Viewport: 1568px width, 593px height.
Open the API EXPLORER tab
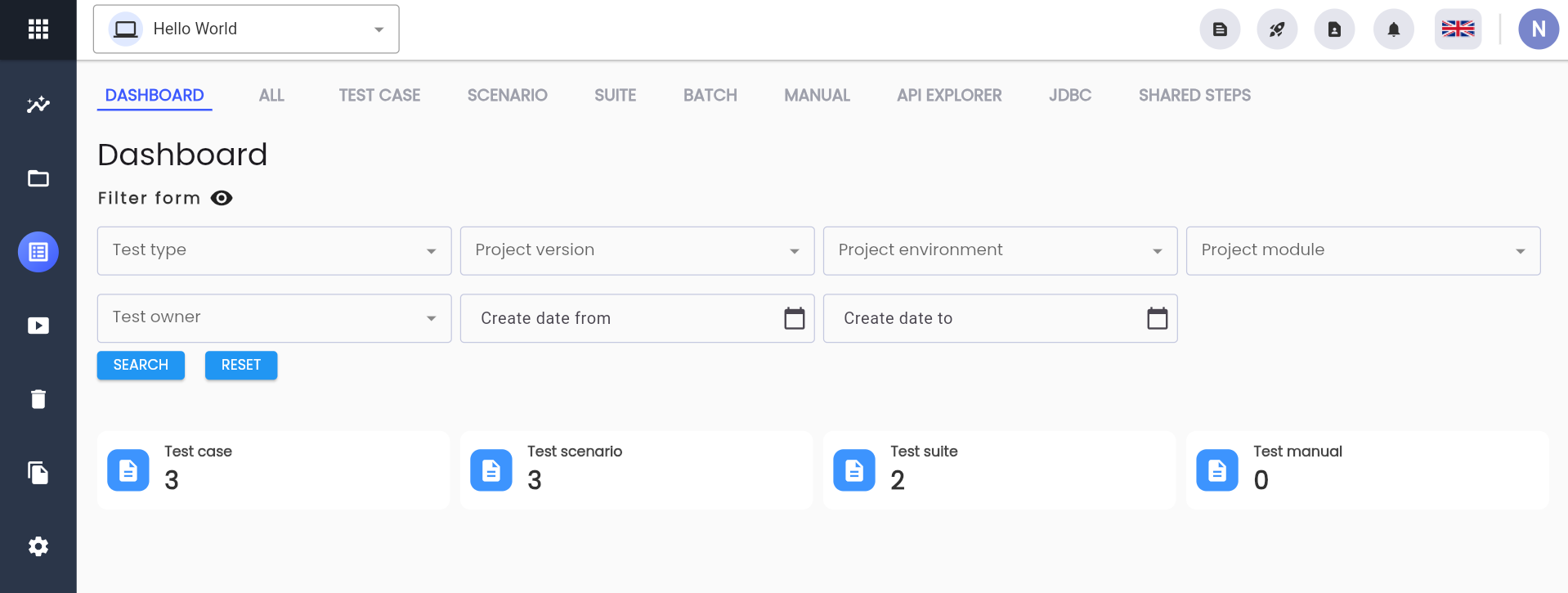point(949,96)
